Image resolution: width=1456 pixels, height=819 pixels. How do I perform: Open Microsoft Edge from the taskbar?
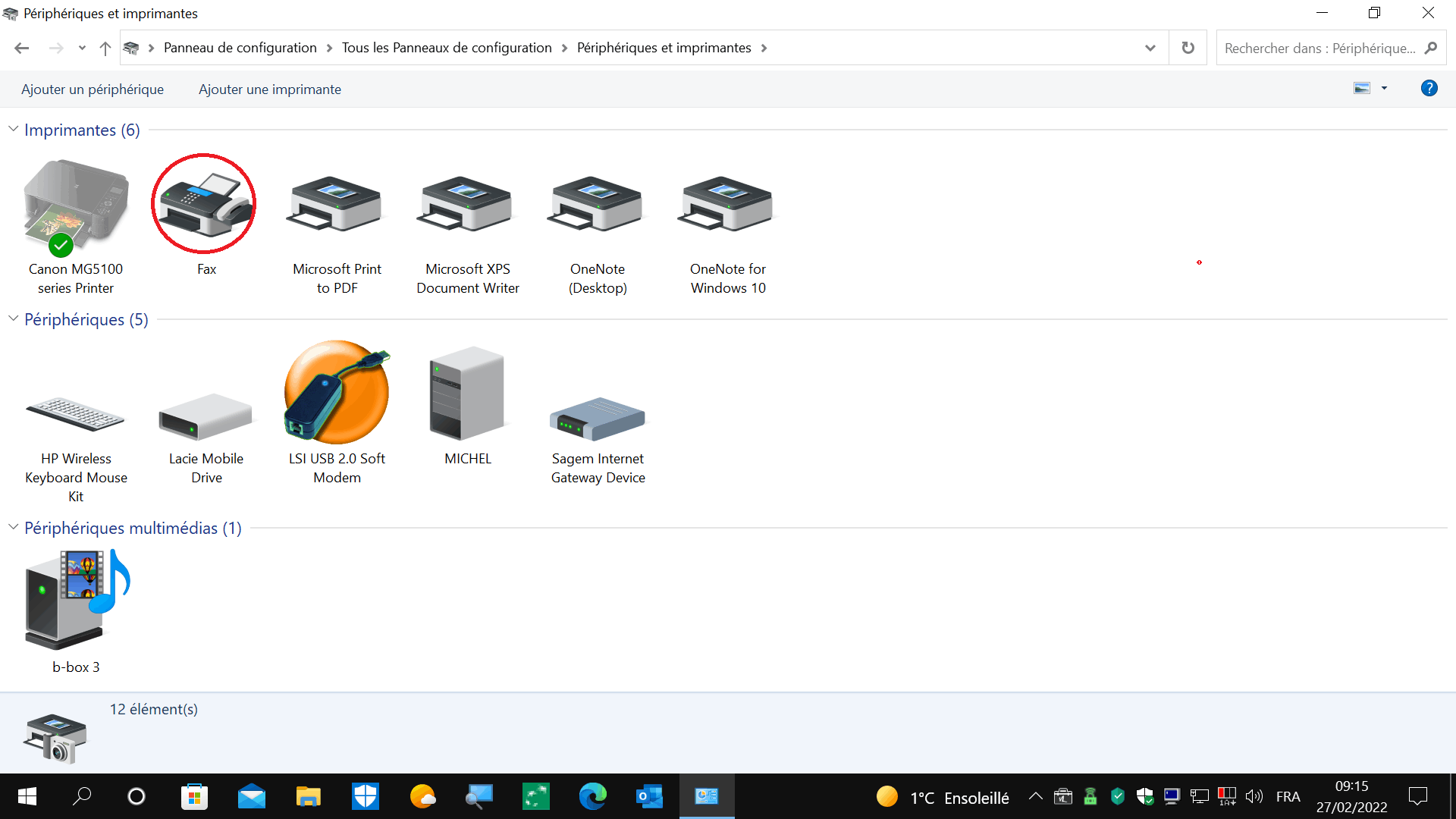point(592,796)
